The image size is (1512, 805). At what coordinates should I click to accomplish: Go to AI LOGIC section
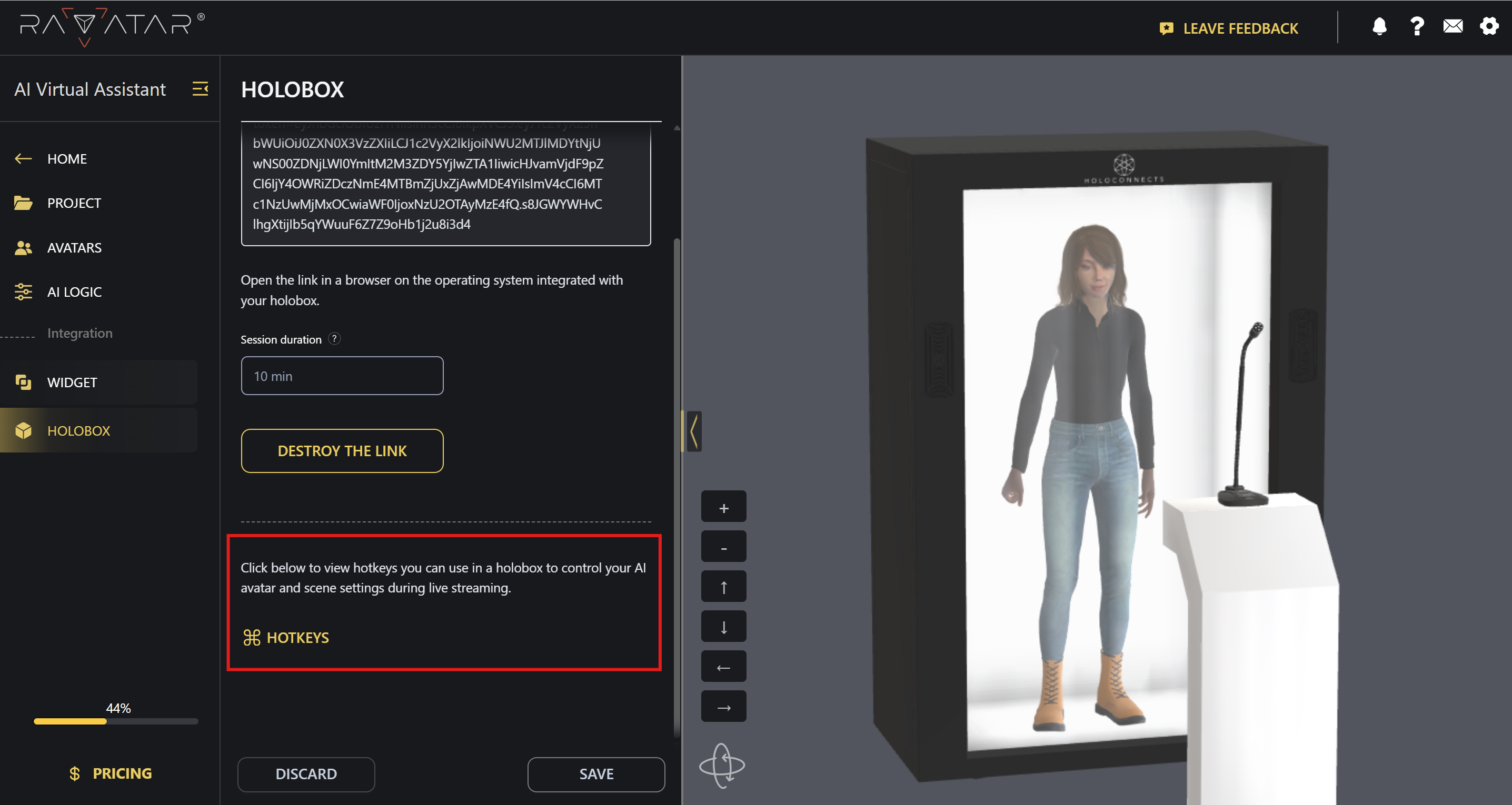pos(74,291)
